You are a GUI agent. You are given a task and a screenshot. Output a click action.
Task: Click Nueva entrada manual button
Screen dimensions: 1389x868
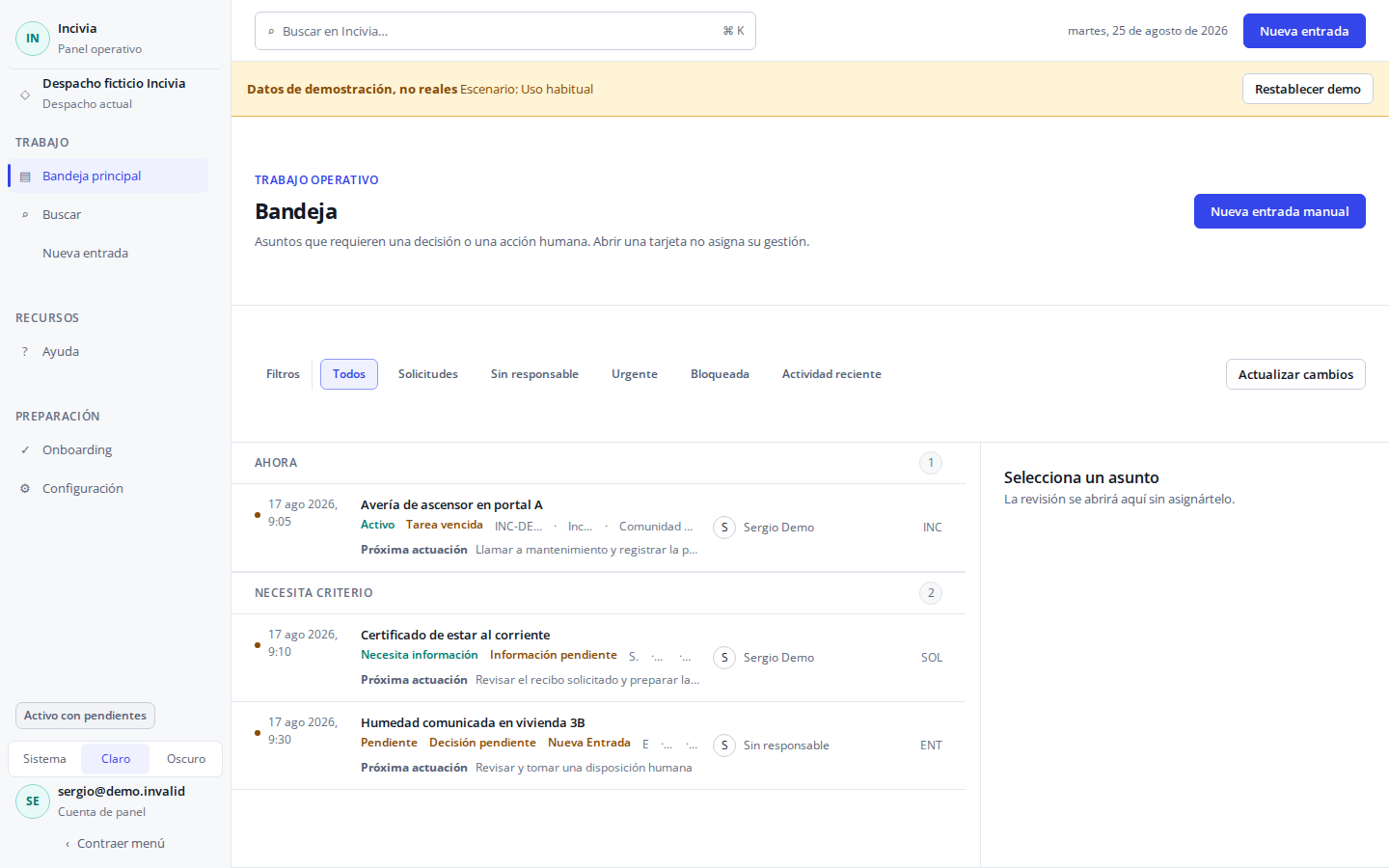point(1280,211)
